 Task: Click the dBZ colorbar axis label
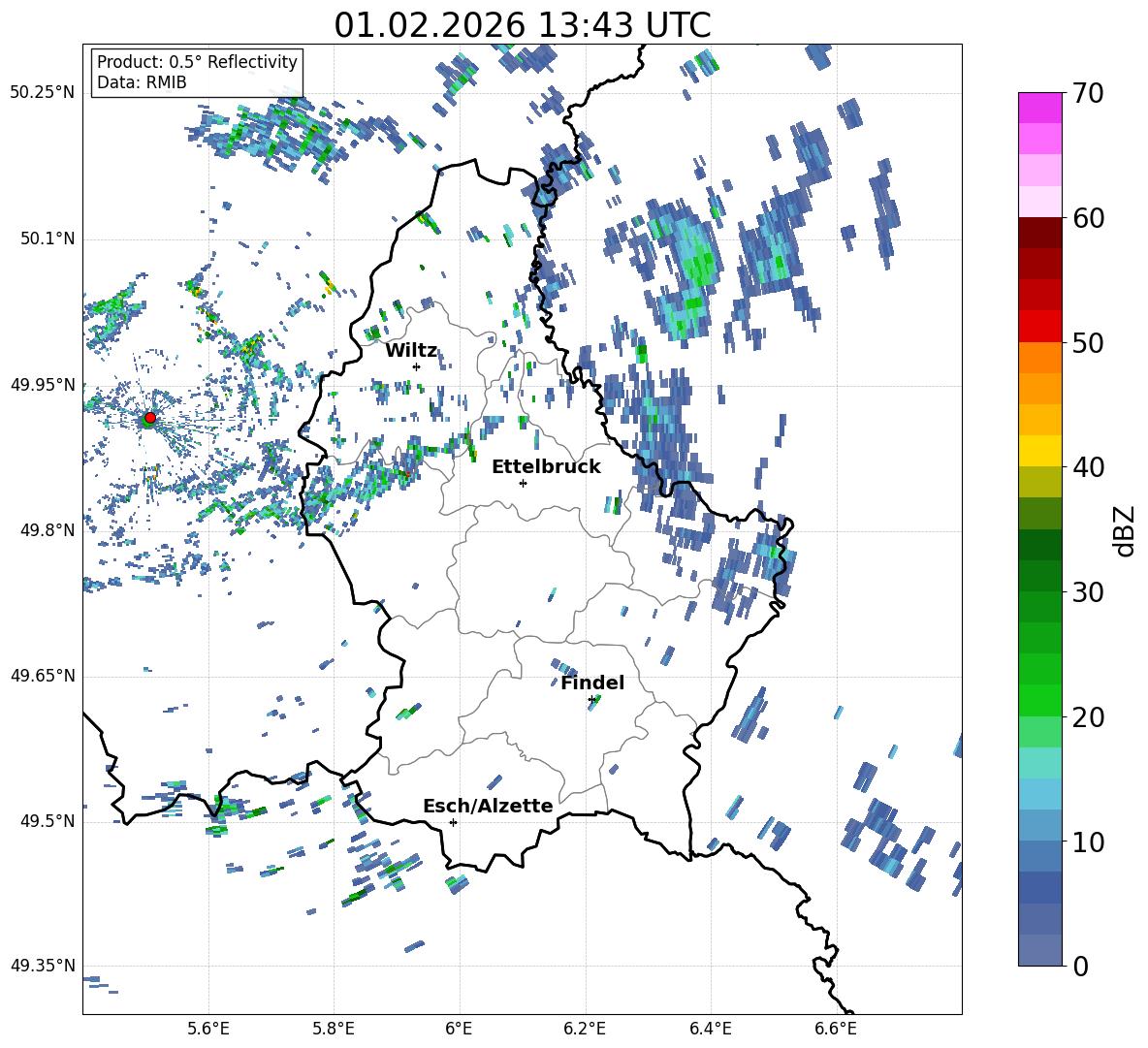click(x=1126, y=530)
